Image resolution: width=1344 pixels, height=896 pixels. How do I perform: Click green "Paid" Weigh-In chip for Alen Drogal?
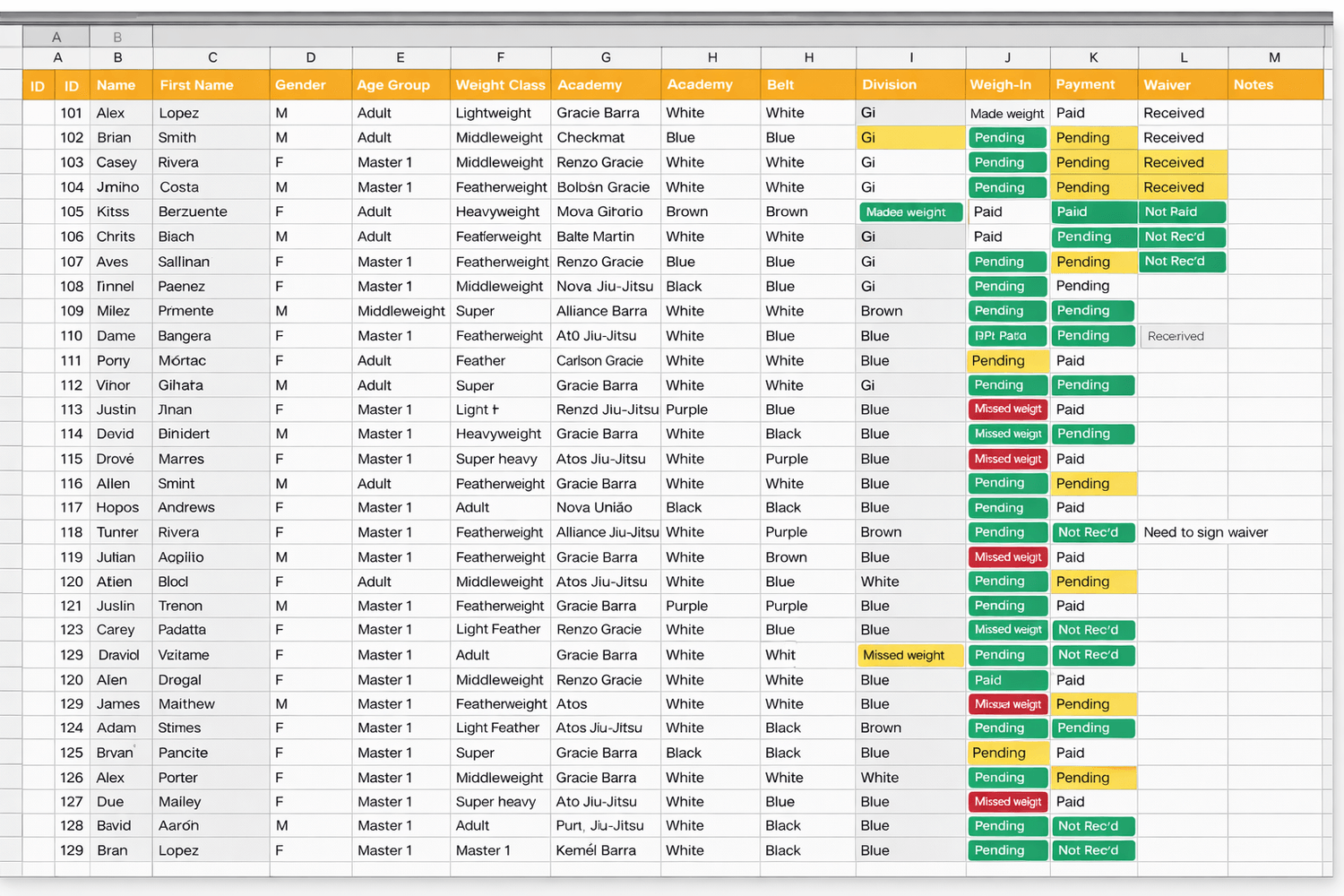(x=1007, y=680)
